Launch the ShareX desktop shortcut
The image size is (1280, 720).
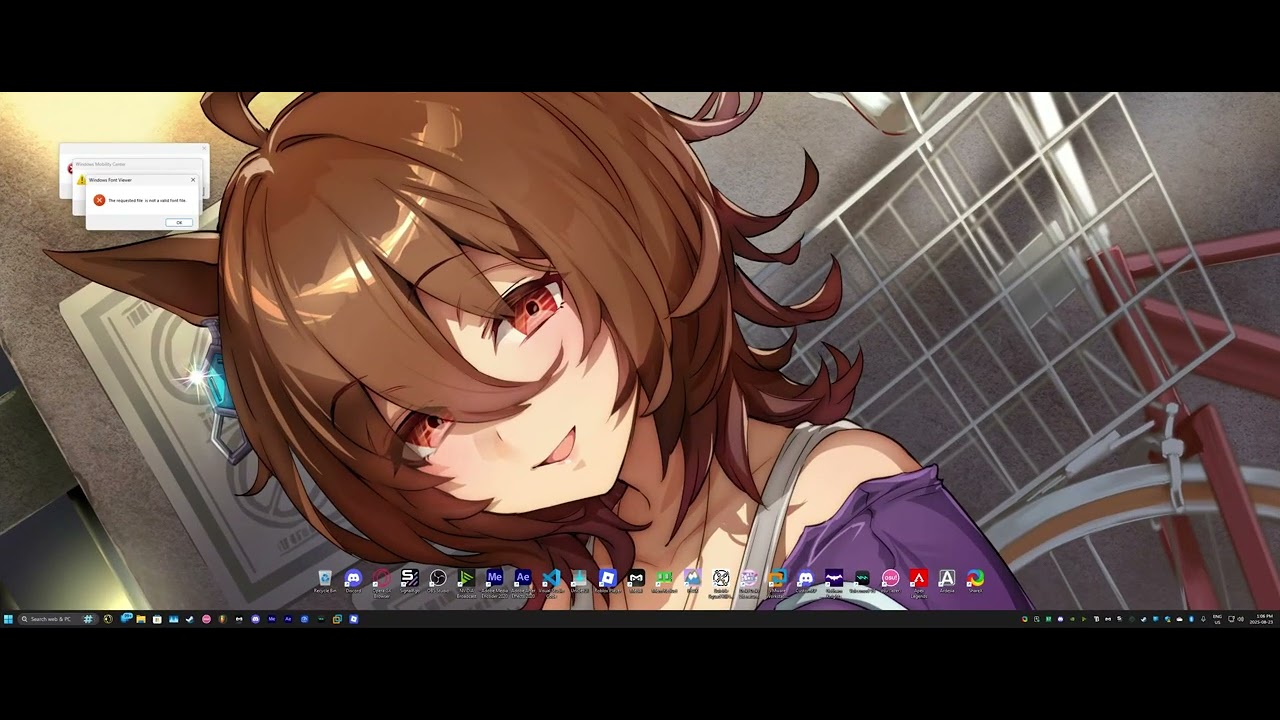point(975,581)
